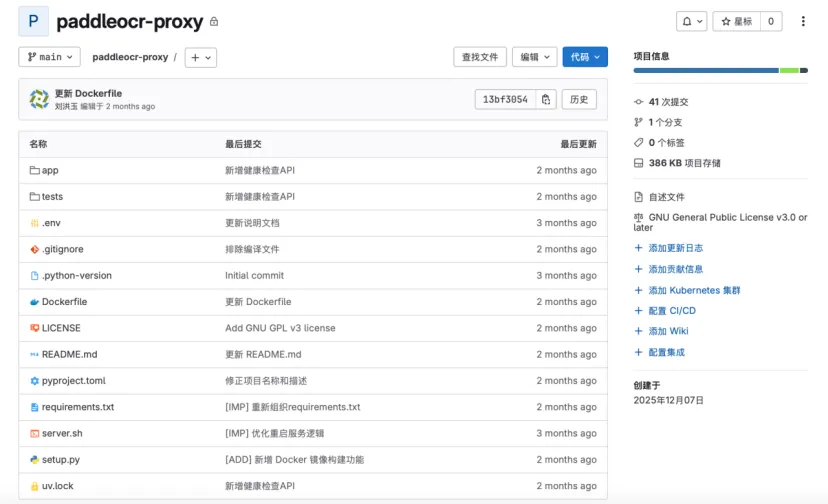Viewport: 828px width, 504px height.
Task: Click the Dockerfile docker whale icon
Action: pyautogui.click(x=34, y=302)
